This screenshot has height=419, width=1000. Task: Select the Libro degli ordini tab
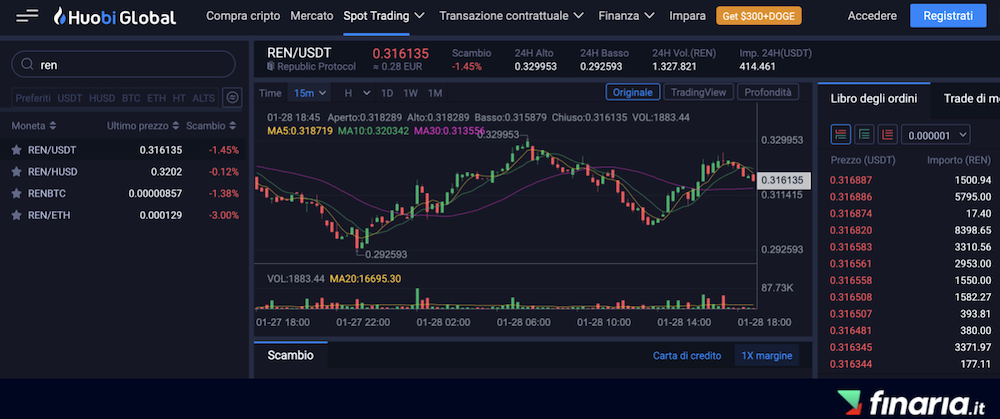pyautogui.click(x=874, y=98)
